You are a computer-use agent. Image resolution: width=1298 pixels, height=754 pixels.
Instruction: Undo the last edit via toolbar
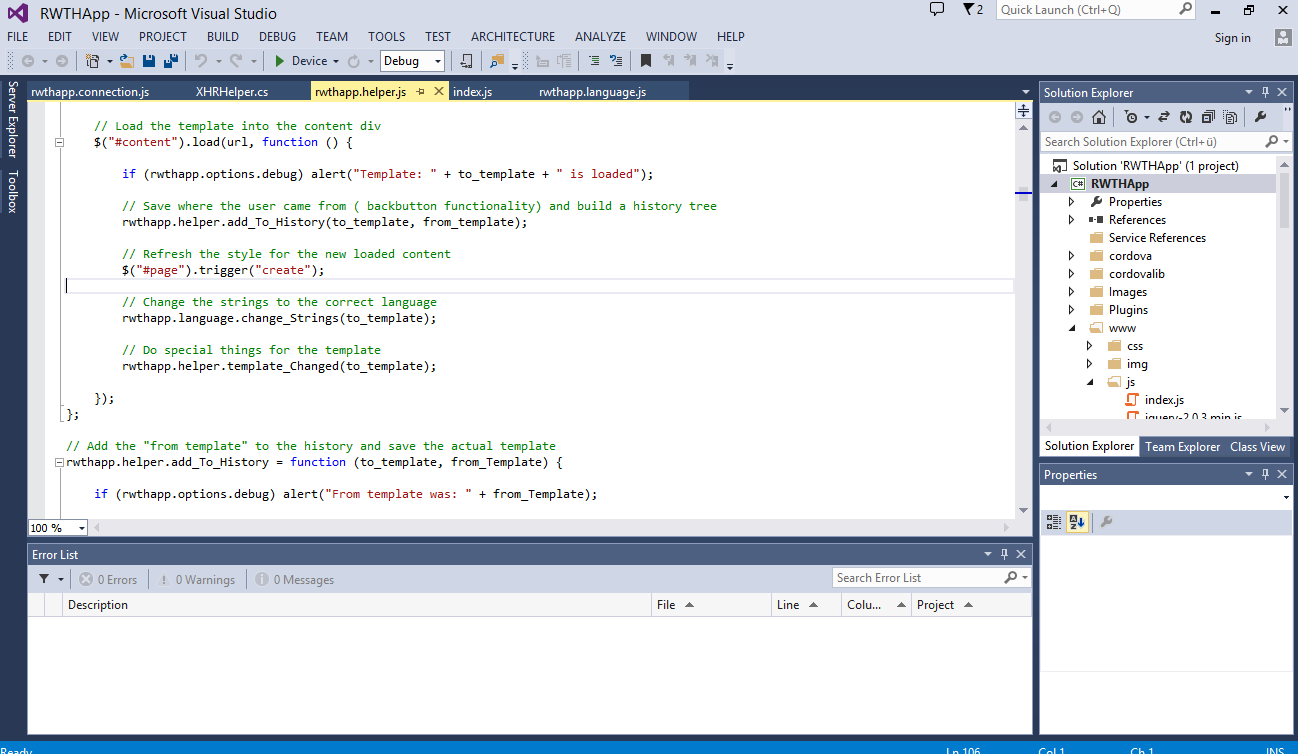201,61
